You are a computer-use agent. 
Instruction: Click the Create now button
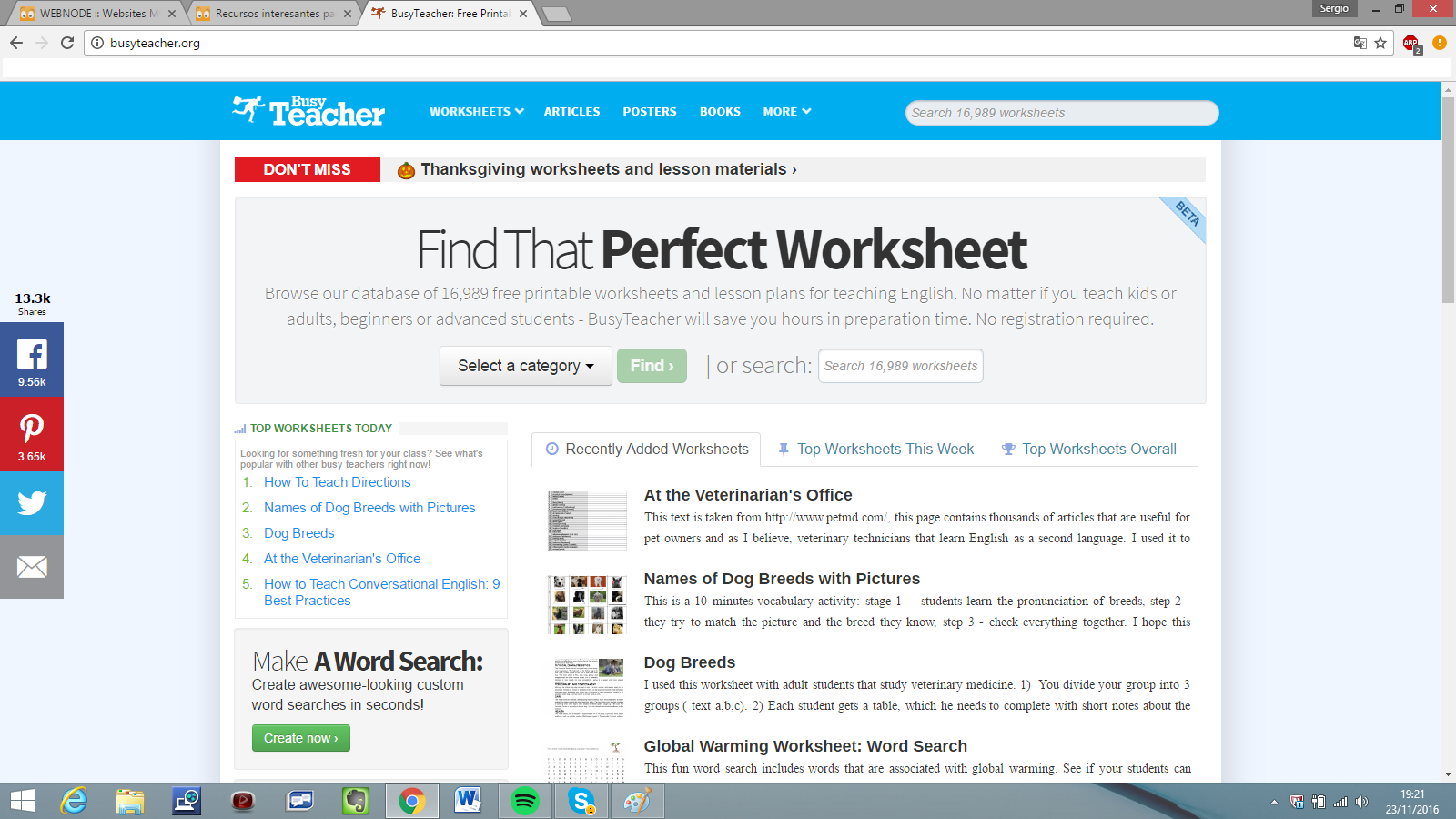pyautogui.click(x=300, y=738)
